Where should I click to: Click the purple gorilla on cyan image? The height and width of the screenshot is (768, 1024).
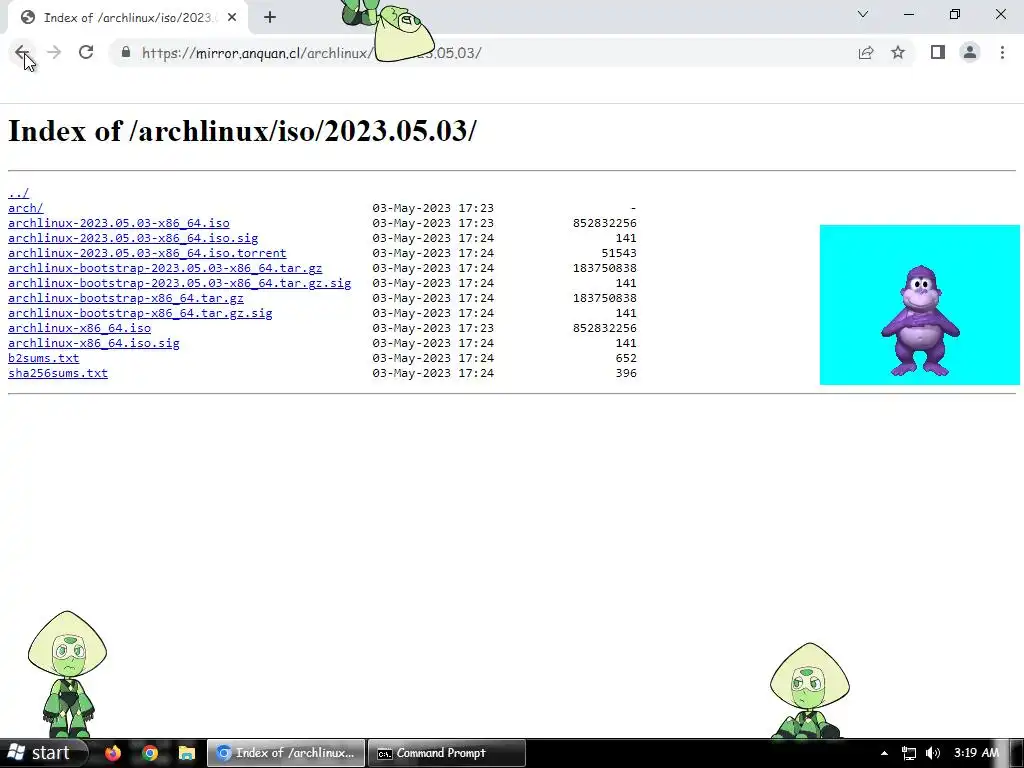point(920,305)
